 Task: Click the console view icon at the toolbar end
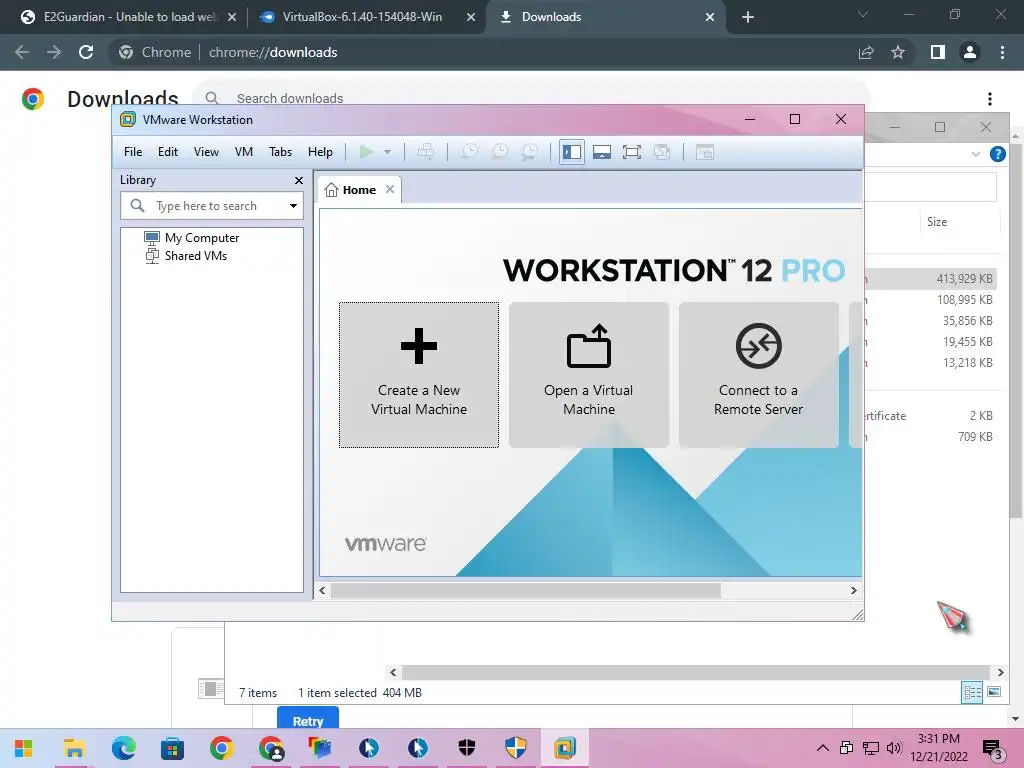pos(705,152)
